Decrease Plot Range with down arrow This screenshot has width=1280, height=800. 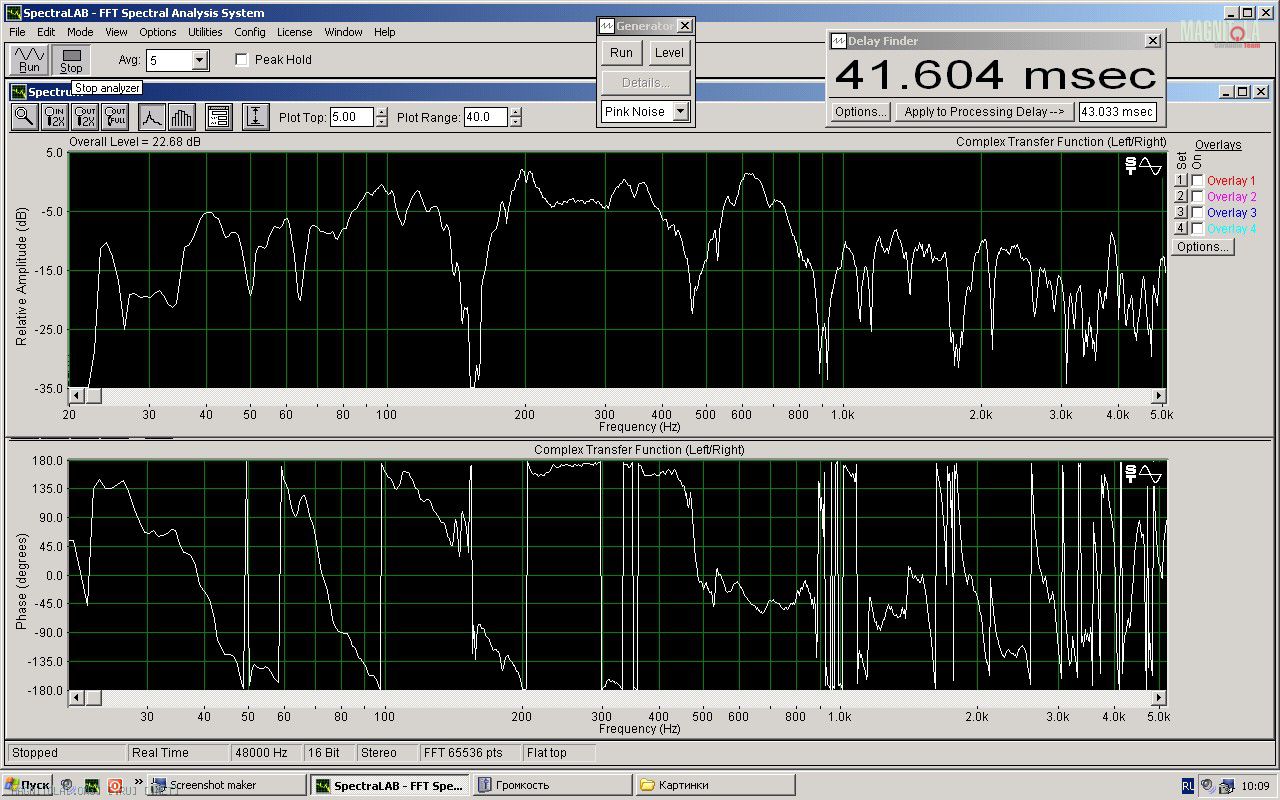click(515, 122)
